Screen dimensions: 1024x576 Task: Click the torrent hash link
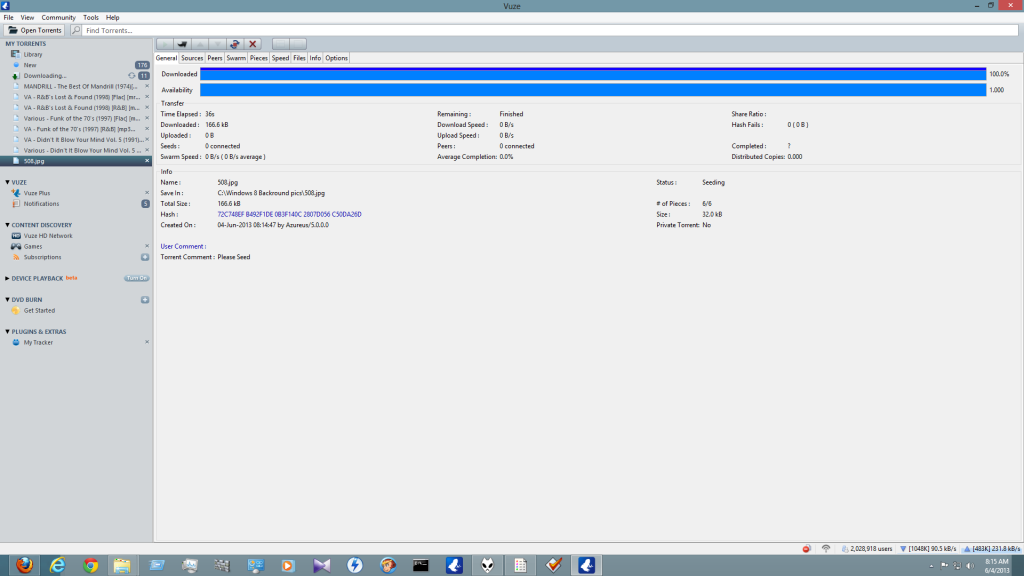(289, 214)
